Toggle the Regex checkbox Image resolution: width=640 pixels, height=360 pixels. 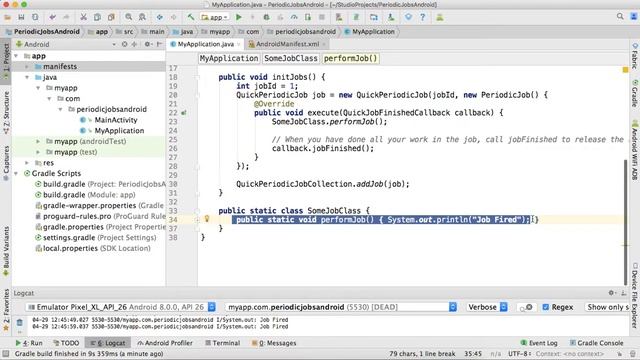click(546, 307)
